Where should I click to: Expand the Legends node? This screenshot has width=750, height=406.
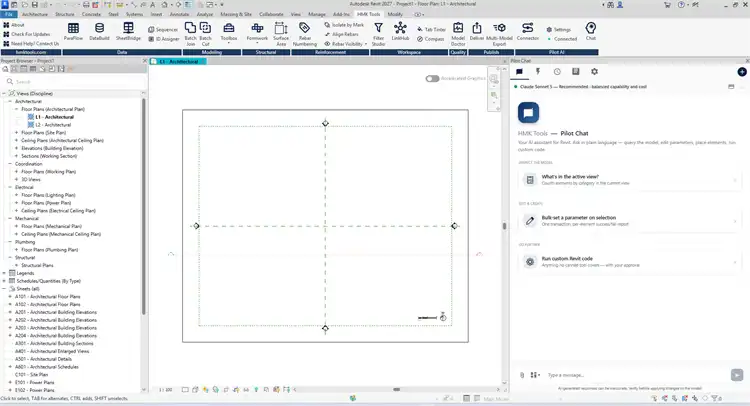(x=4, y=273)
